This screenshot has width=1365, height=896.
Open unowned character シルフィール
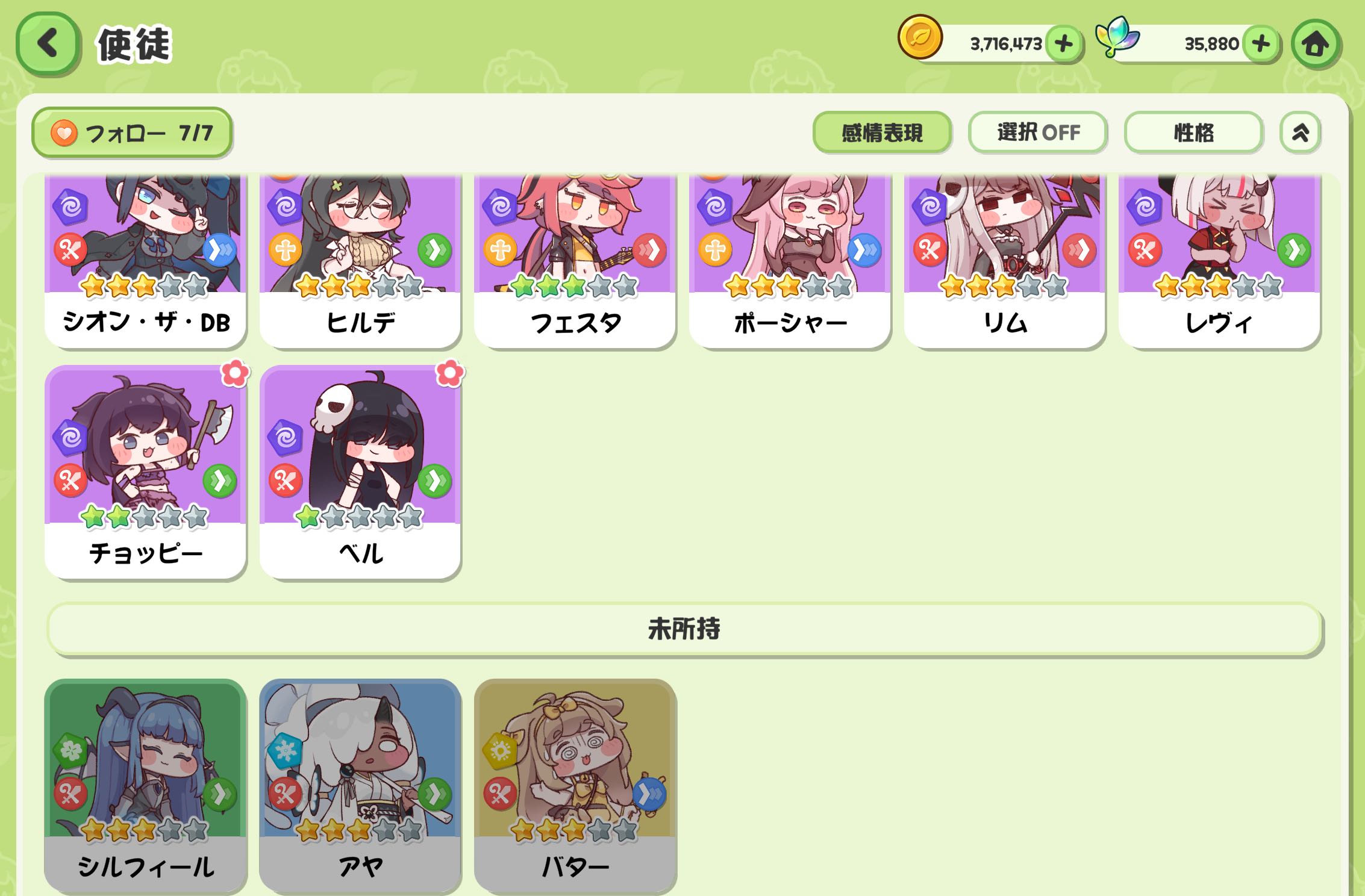tap(145, 785)
